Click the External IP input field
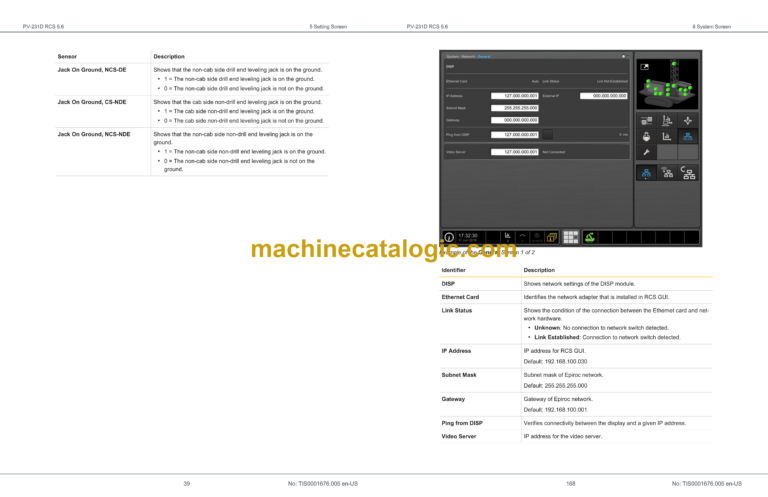 (x=603, y=96)
